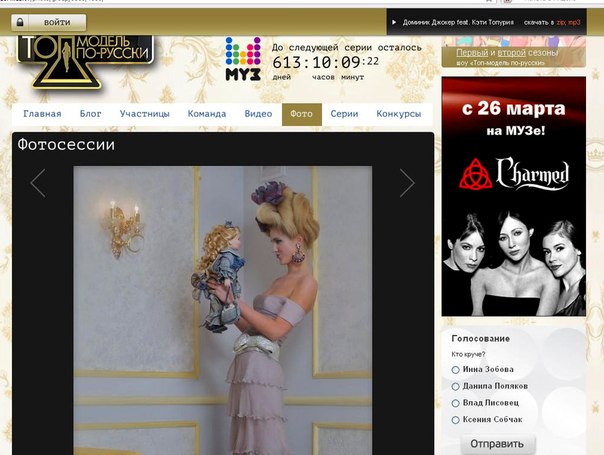Open the Первый season link
Viewport: 604px width, 455px height.
(x=472, y=52)
